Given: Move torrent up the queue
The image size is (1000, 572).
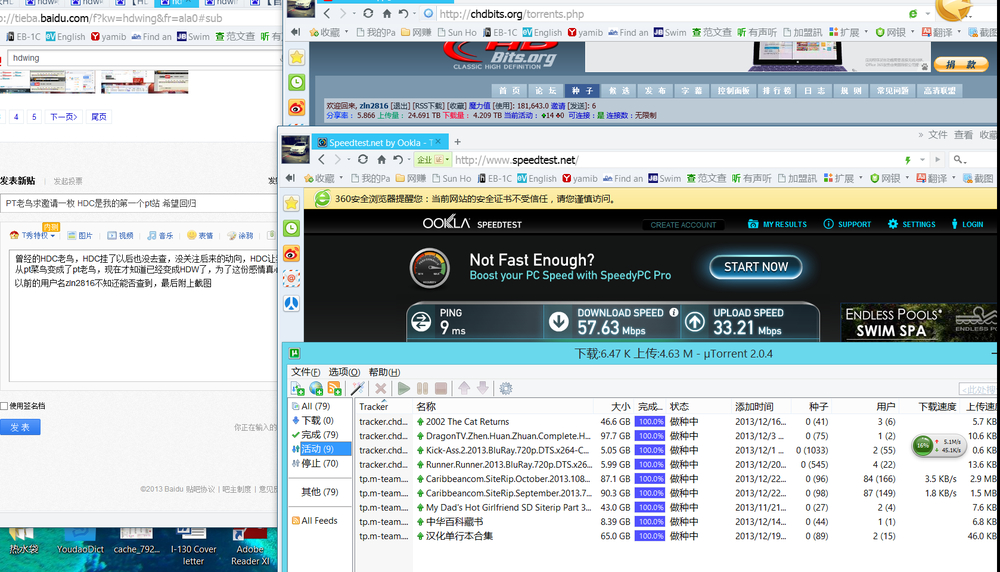Looking at the screenshot, I should [x=464, y=388].
